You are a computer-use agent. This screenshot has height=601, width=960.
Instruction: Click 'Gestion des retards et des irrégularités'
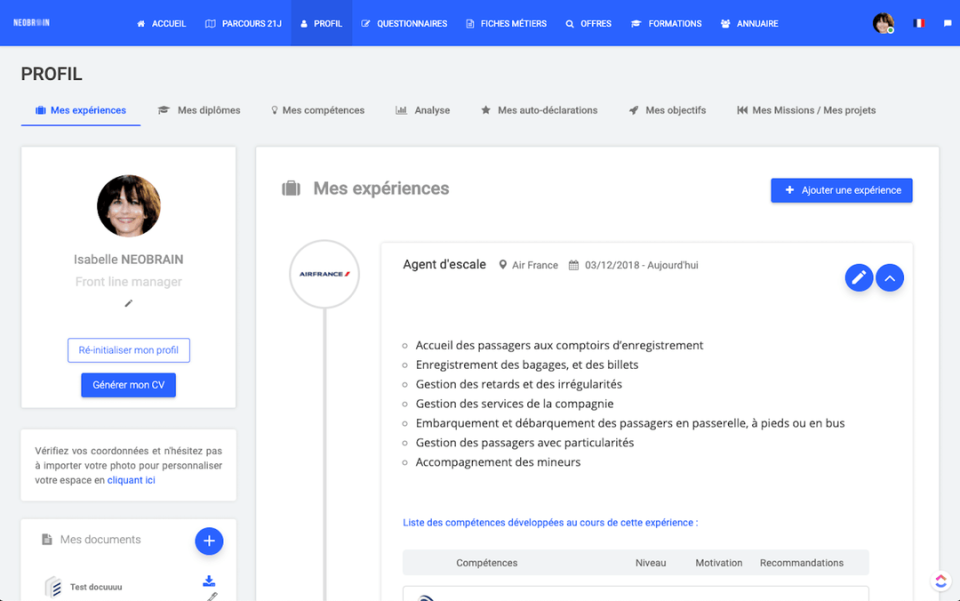point(519,384)
